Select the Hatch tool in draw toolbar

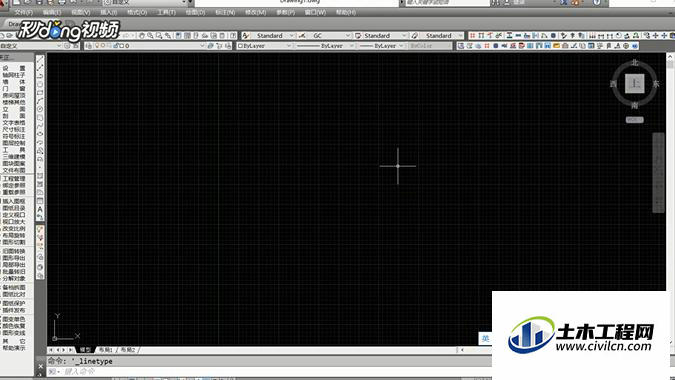pos(40,176)
